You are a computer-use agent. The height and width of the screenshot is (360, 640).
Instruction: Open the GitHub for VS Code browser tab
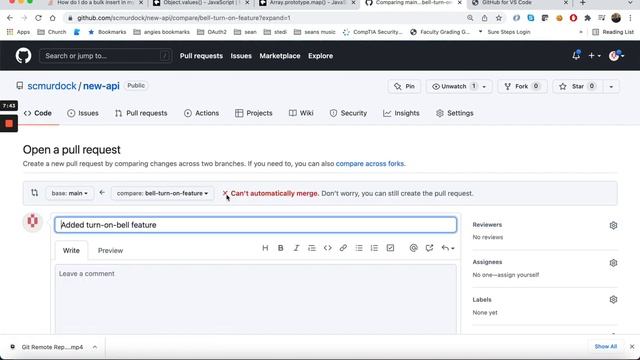pos(519,3)
